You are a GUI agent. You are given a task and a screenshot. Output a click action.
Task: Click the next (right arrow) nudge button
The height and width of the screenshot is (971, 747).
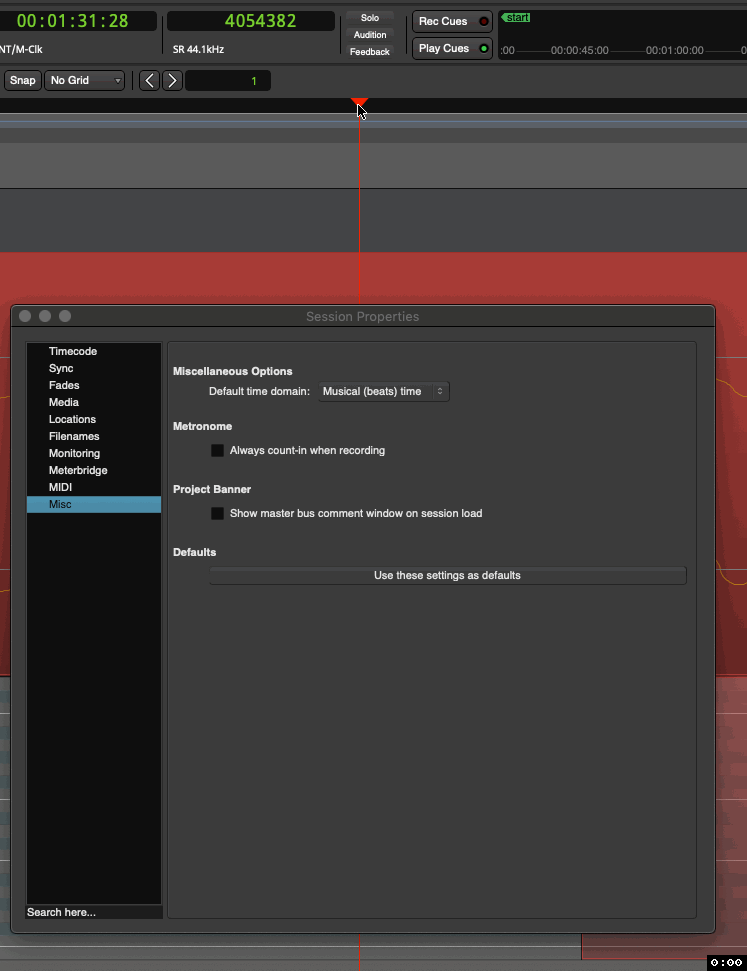[172, 81]
